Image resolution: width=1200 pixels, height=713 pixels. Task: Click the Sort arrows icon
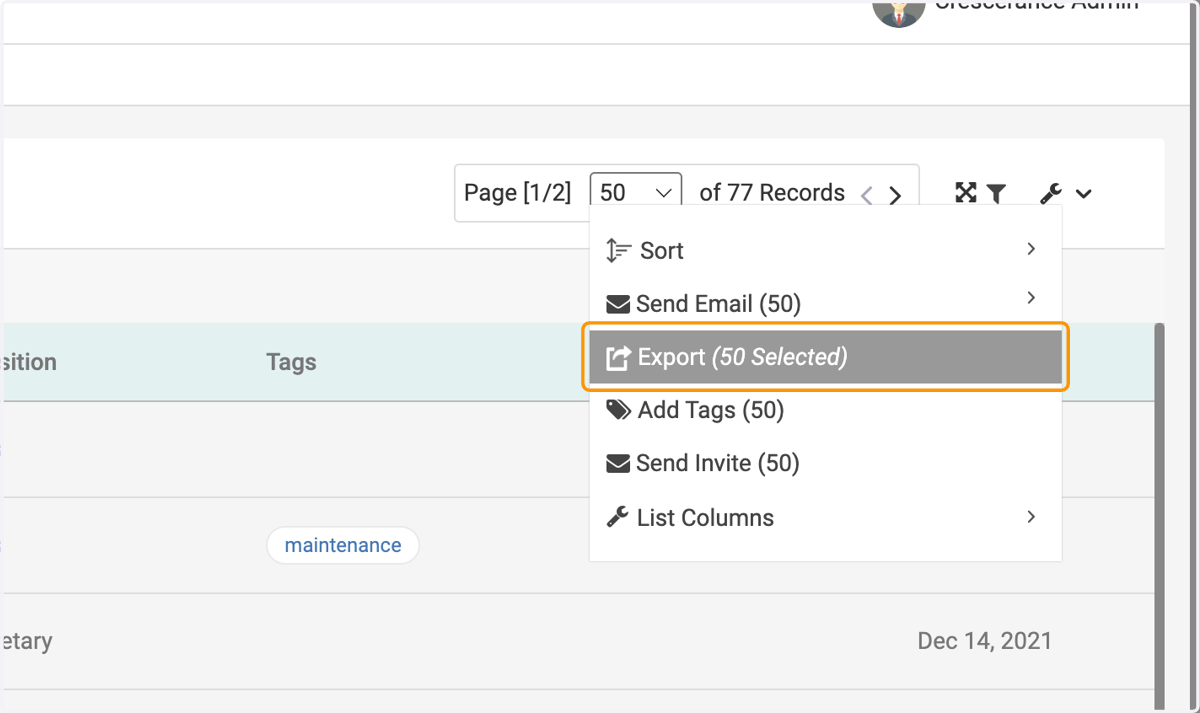[618, 250]
